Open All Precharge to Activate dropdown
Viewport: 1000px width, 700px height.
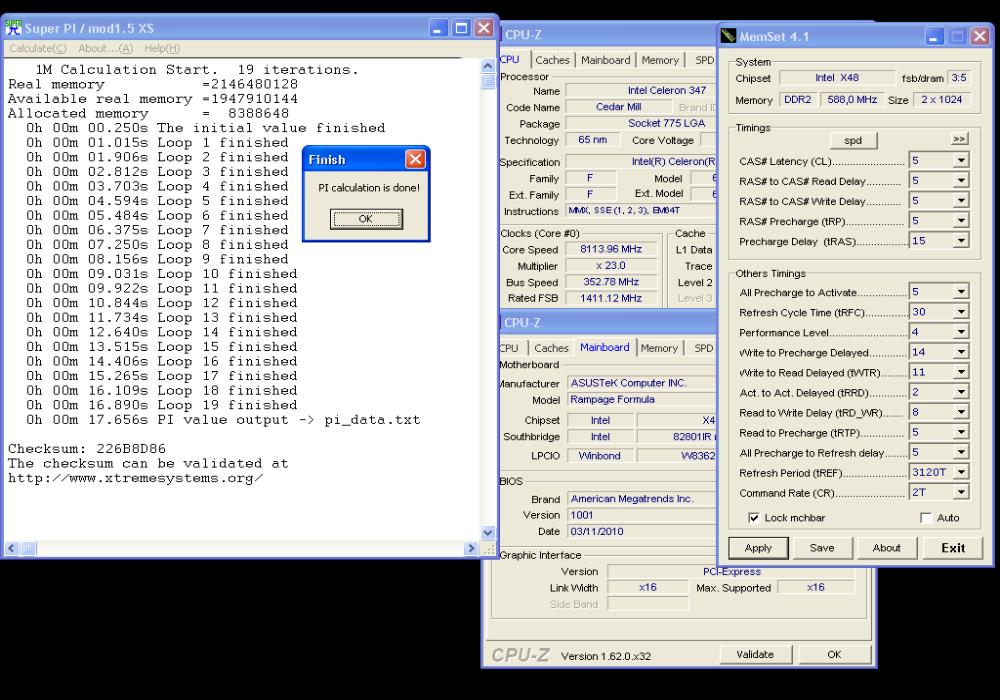point(961,292)
